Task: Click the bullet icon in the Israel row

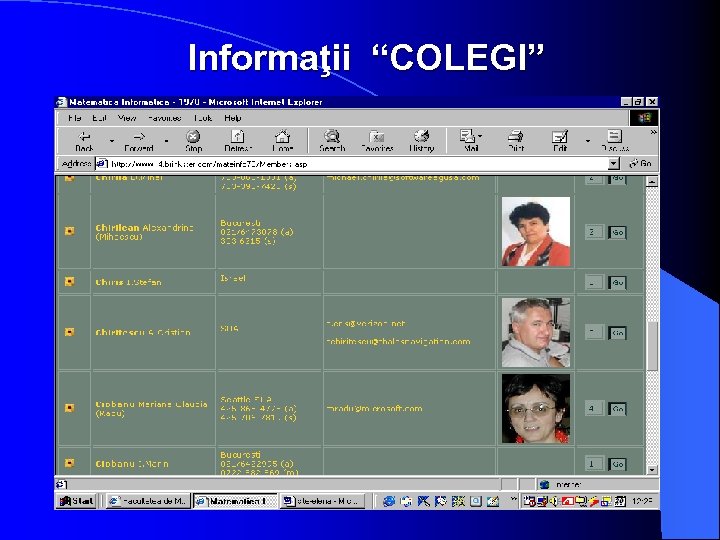Action: coord(69,281)
